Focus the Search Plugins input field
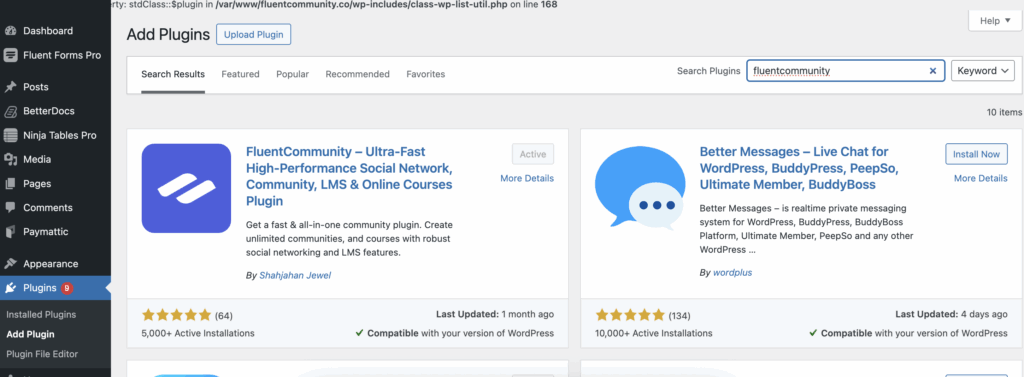This screenshot has width=1024, height=377. 846,71
